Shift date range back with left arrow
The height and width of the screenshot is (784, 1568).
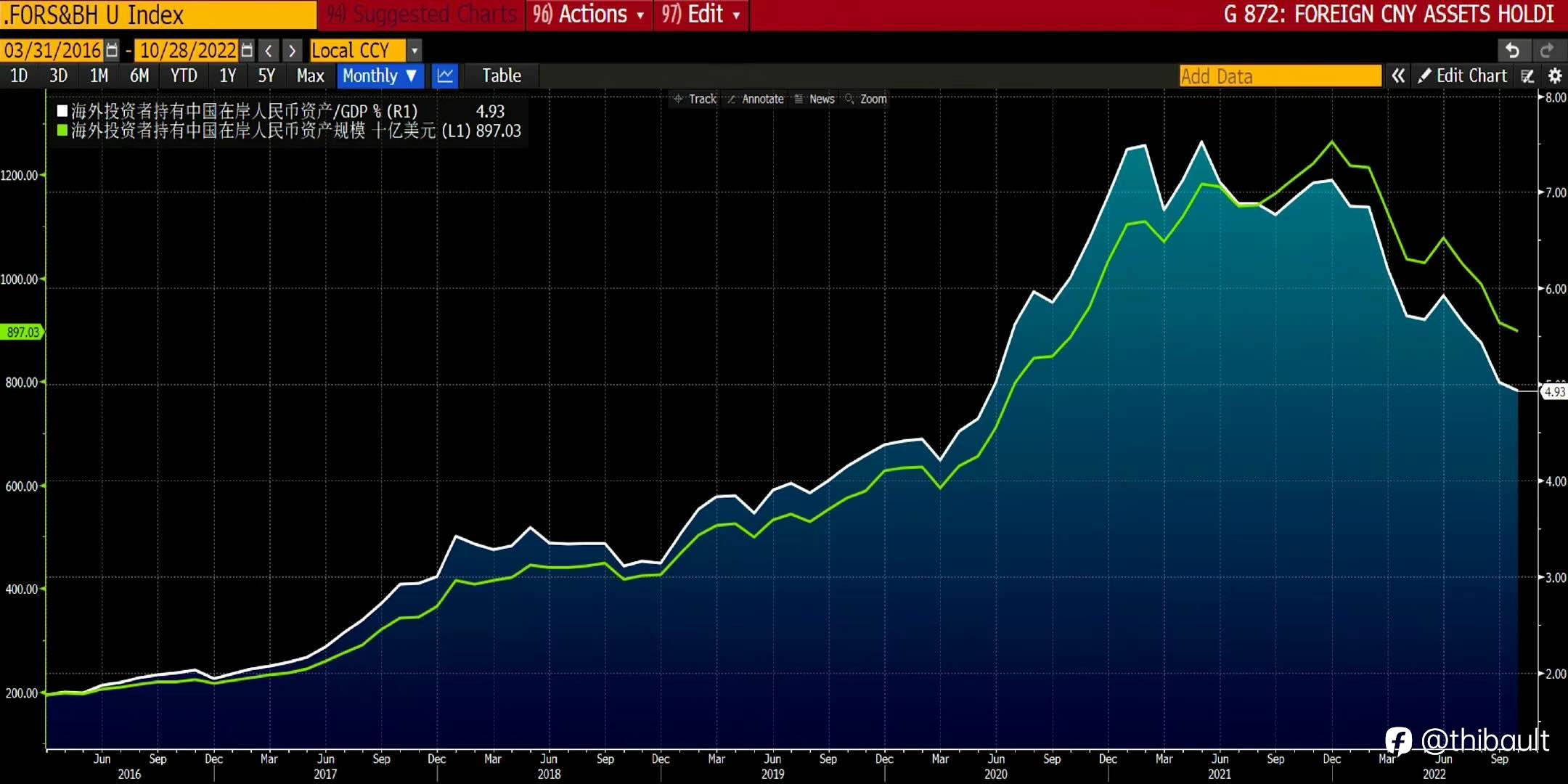269,50
